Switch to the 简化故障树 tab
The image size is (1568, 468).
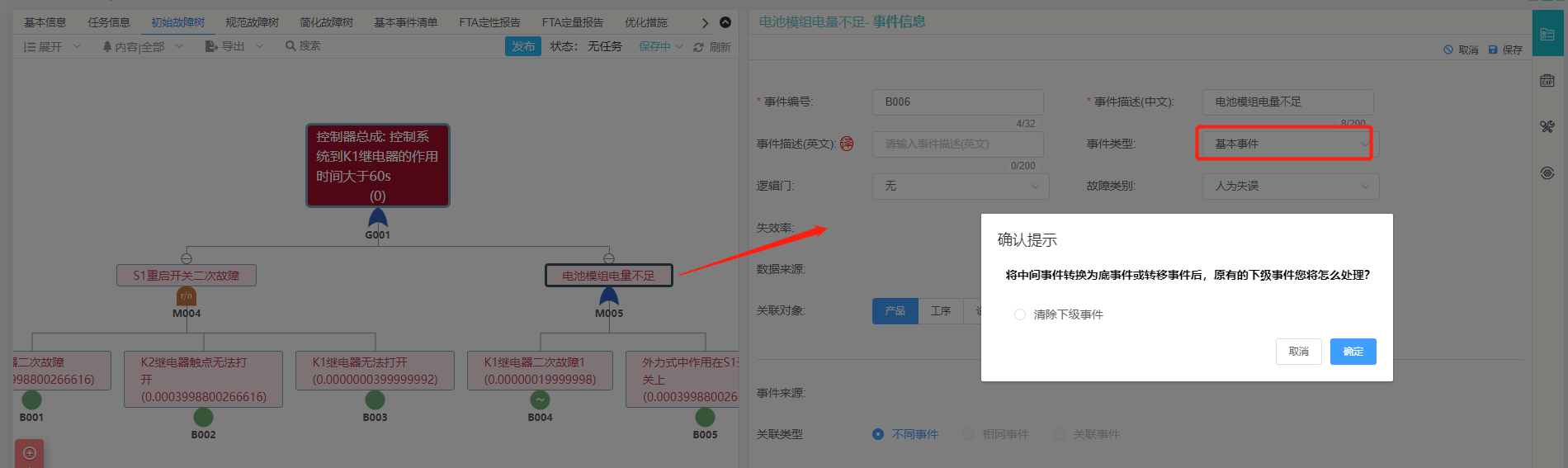[326, 22]
